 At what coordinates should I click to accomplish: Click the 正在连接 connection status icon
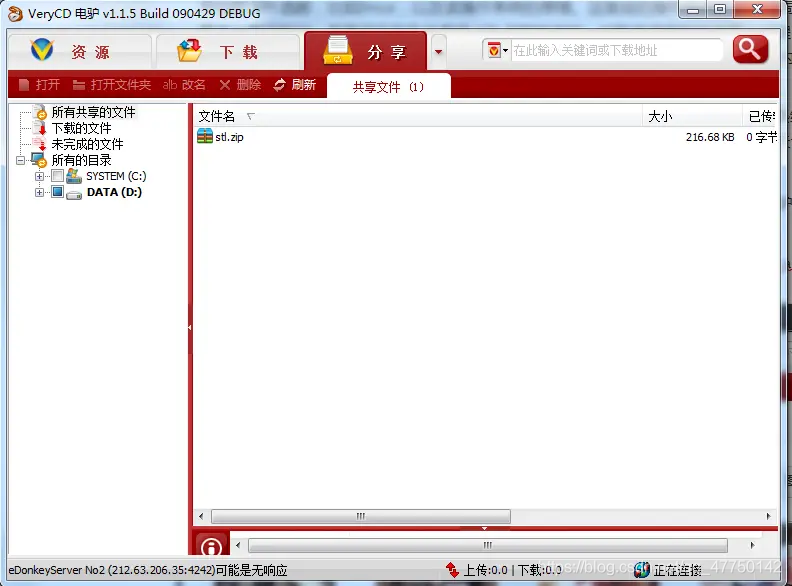pyautogui.click(x=641, y=570)
